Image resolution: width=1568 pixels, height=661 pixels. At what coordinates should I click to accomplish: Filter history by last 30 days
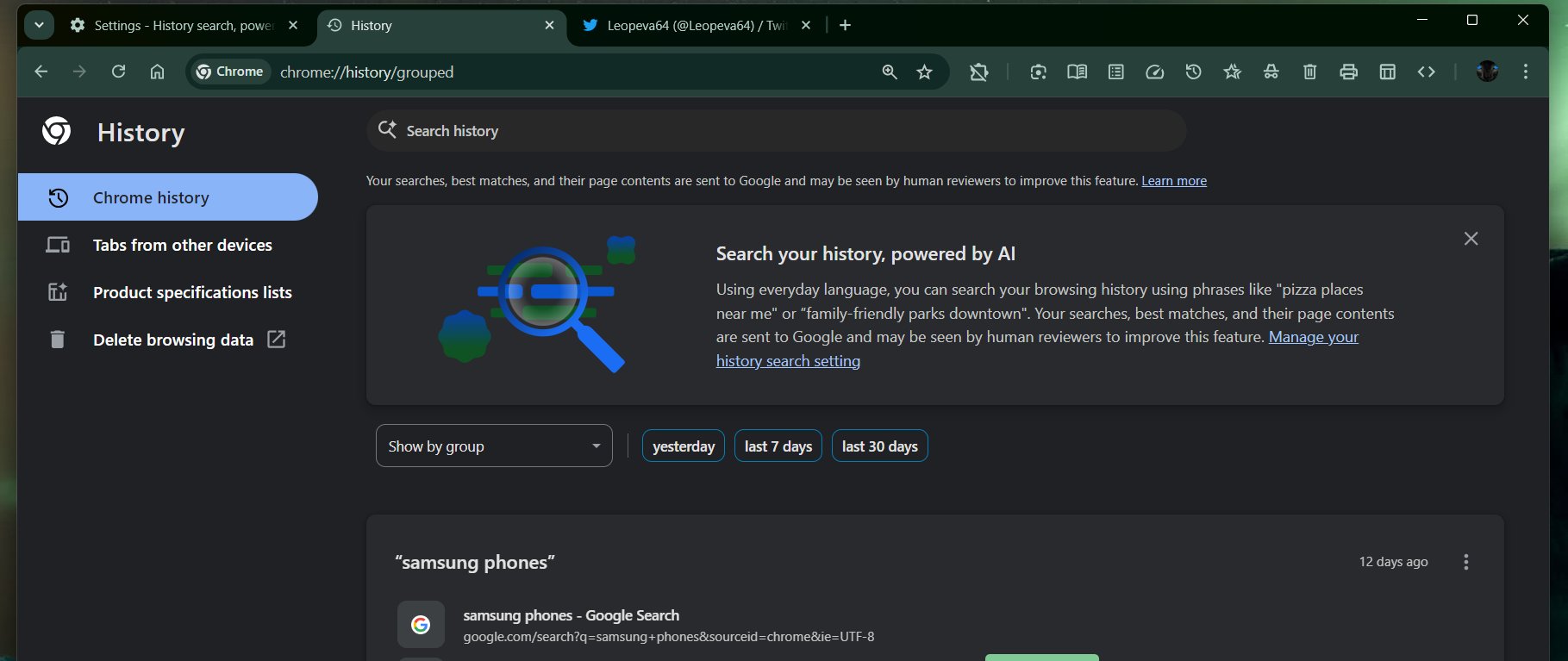tap(879, 446)
